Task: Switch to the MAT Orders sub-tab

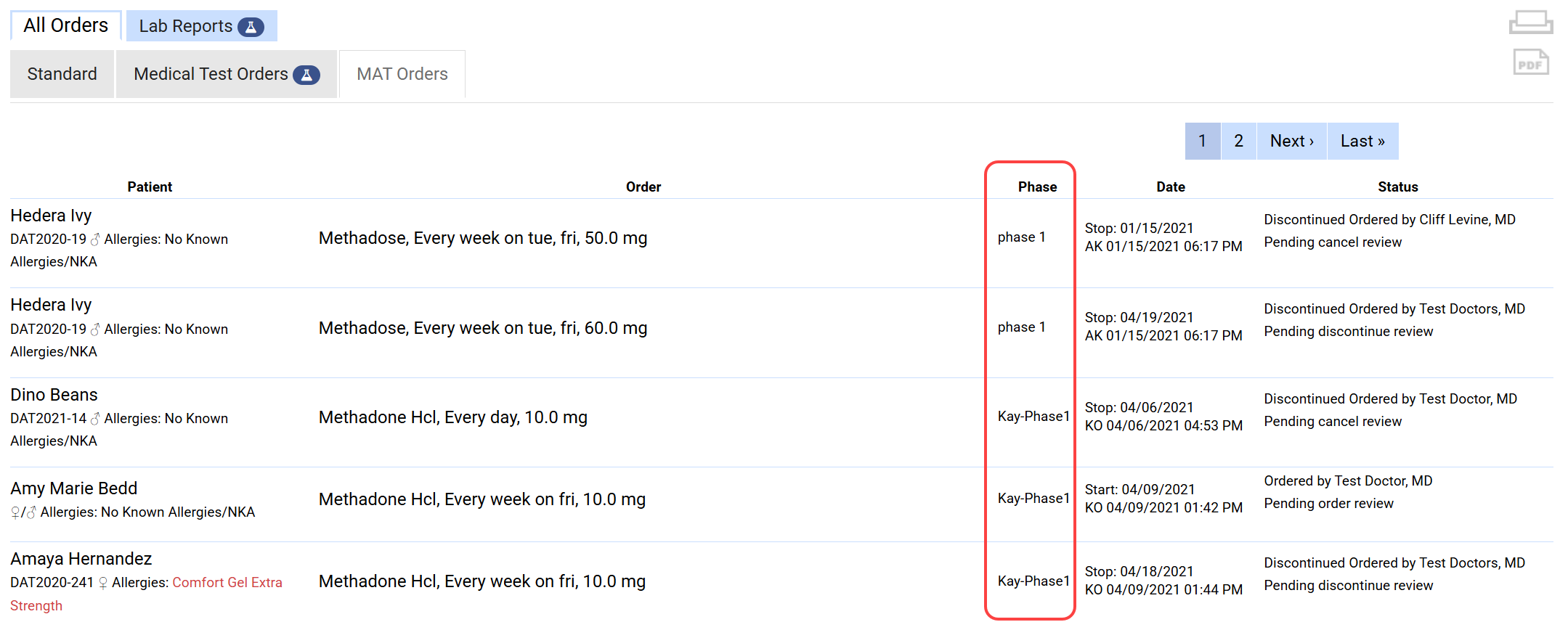Action: click(x=402, y=74)
